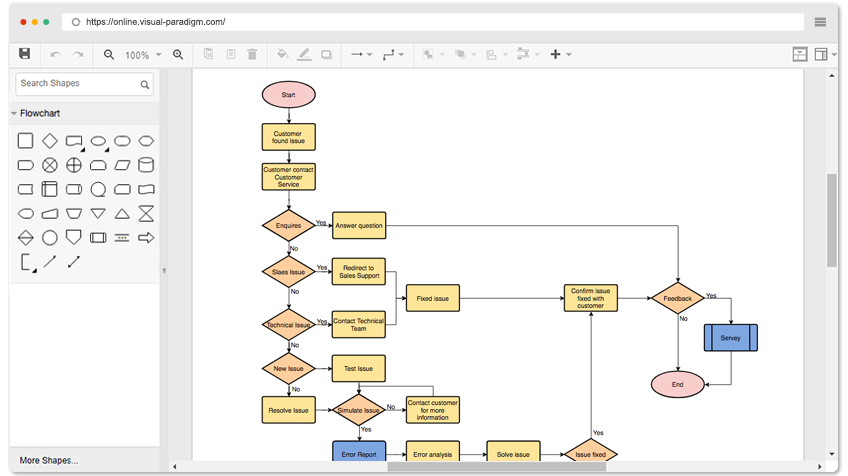Select the cylinder Database shape
848x476 pixels.
[x=146, y=165]
